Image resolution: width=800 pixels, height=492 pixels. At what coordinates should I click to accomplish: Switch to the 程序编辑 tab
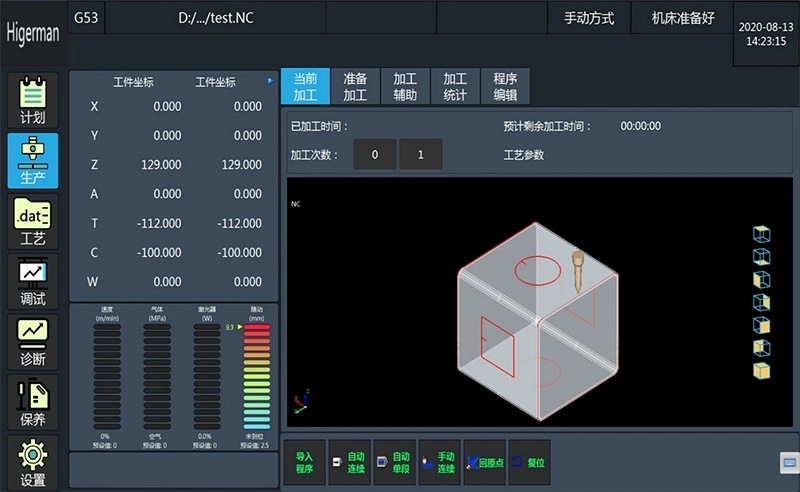(x=505, y=87)
